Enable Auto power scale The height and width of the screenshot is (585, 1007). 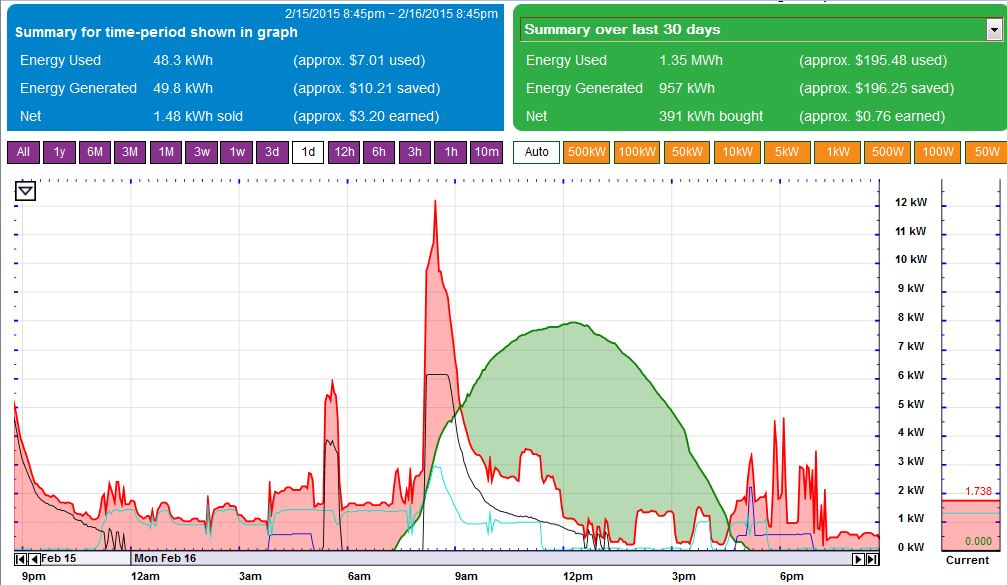click(x=536, y=152)
